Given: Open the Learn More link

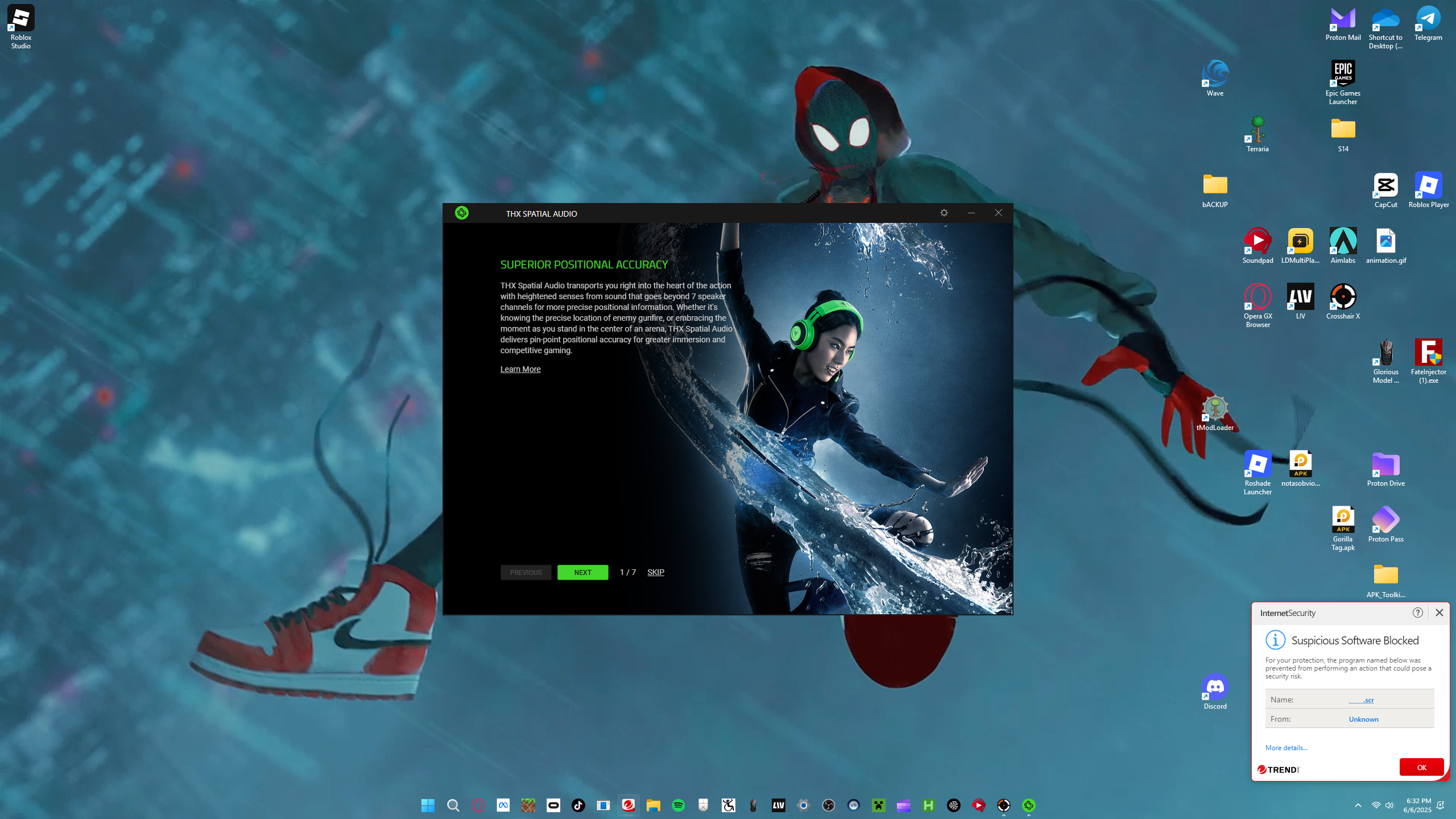Looking at the screenshot, I should tap(520, 369).
